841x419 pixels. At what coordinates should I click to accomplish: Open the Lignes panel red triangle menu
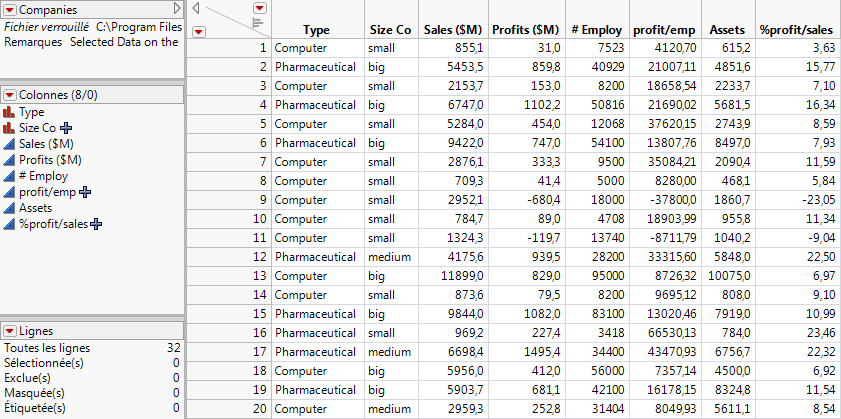(x=10, y=331)
